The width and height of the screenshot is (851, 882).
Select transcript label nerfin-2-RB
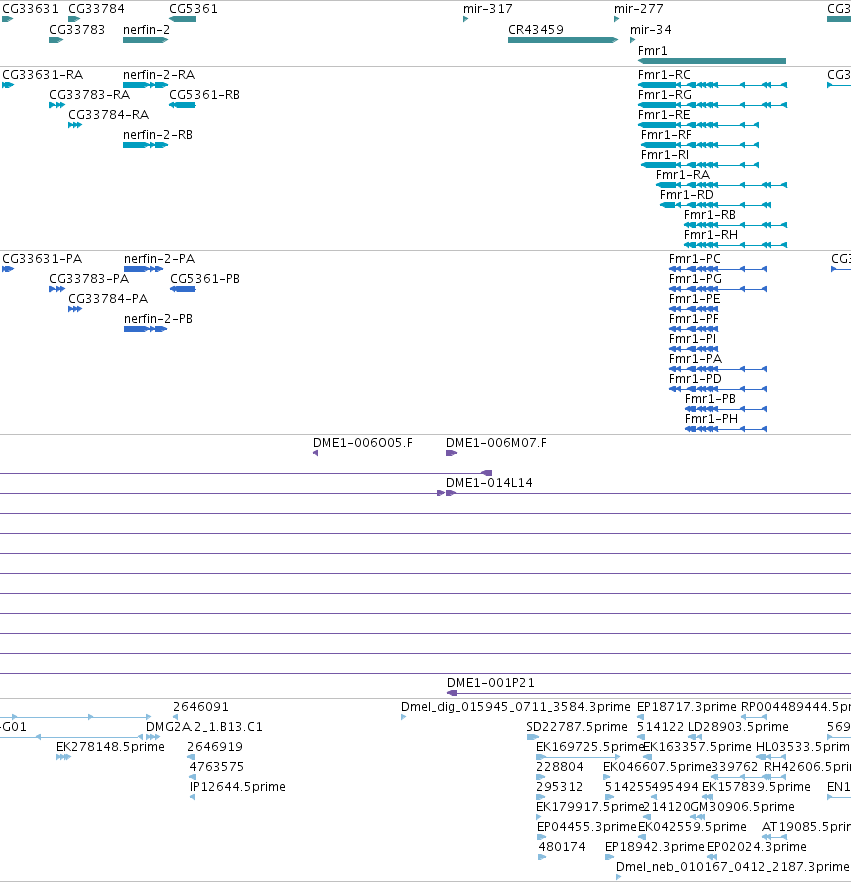coord(158,135)
